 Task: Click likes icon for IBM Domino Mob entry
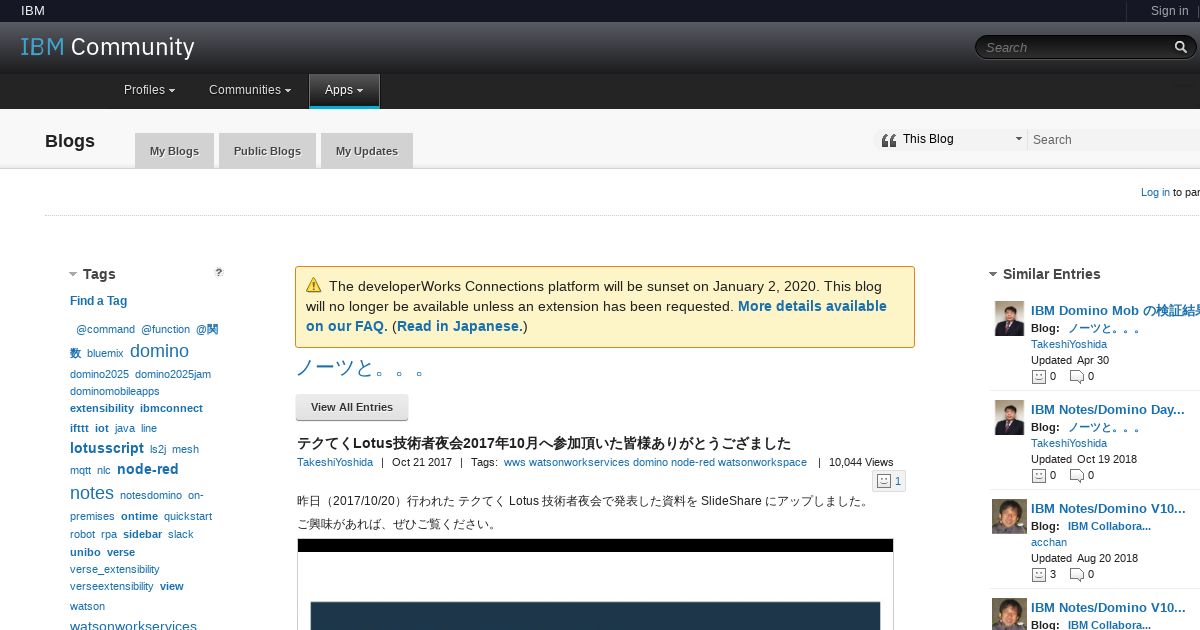click(x=1038, y=377)
